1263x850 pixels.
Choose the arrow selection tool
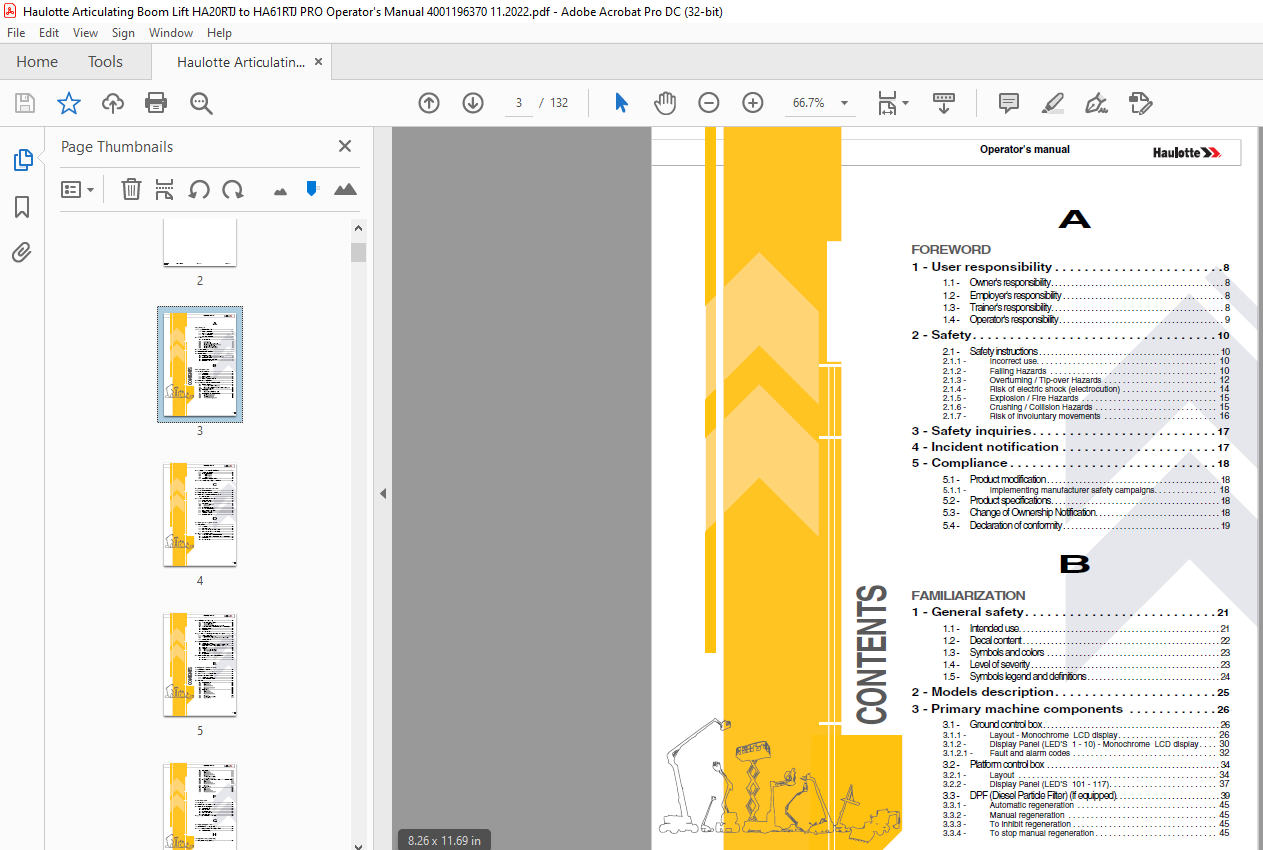[621, 103]
